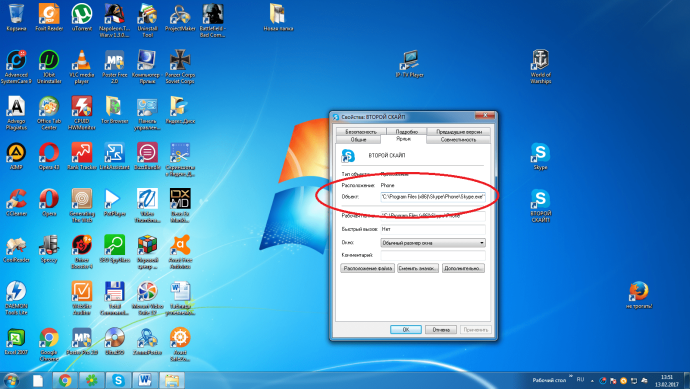The width and height of the screenshot is (690, 389).
Task: Select the IObit Uninstaller shortcut
Action: 49,67
